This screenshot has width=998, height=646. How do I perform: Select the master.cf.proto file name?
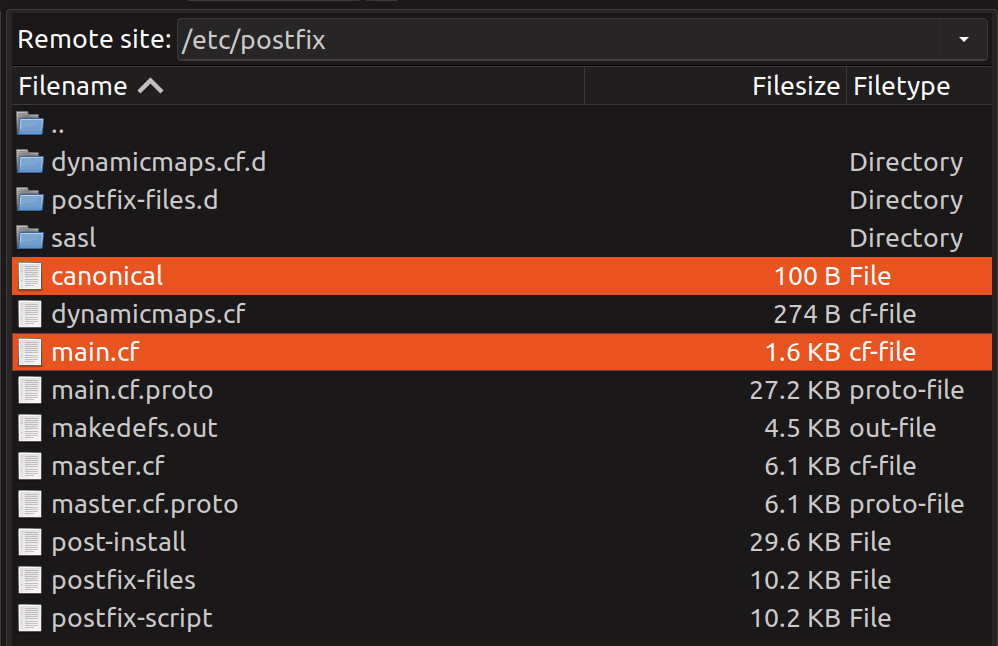pos(144,505)
